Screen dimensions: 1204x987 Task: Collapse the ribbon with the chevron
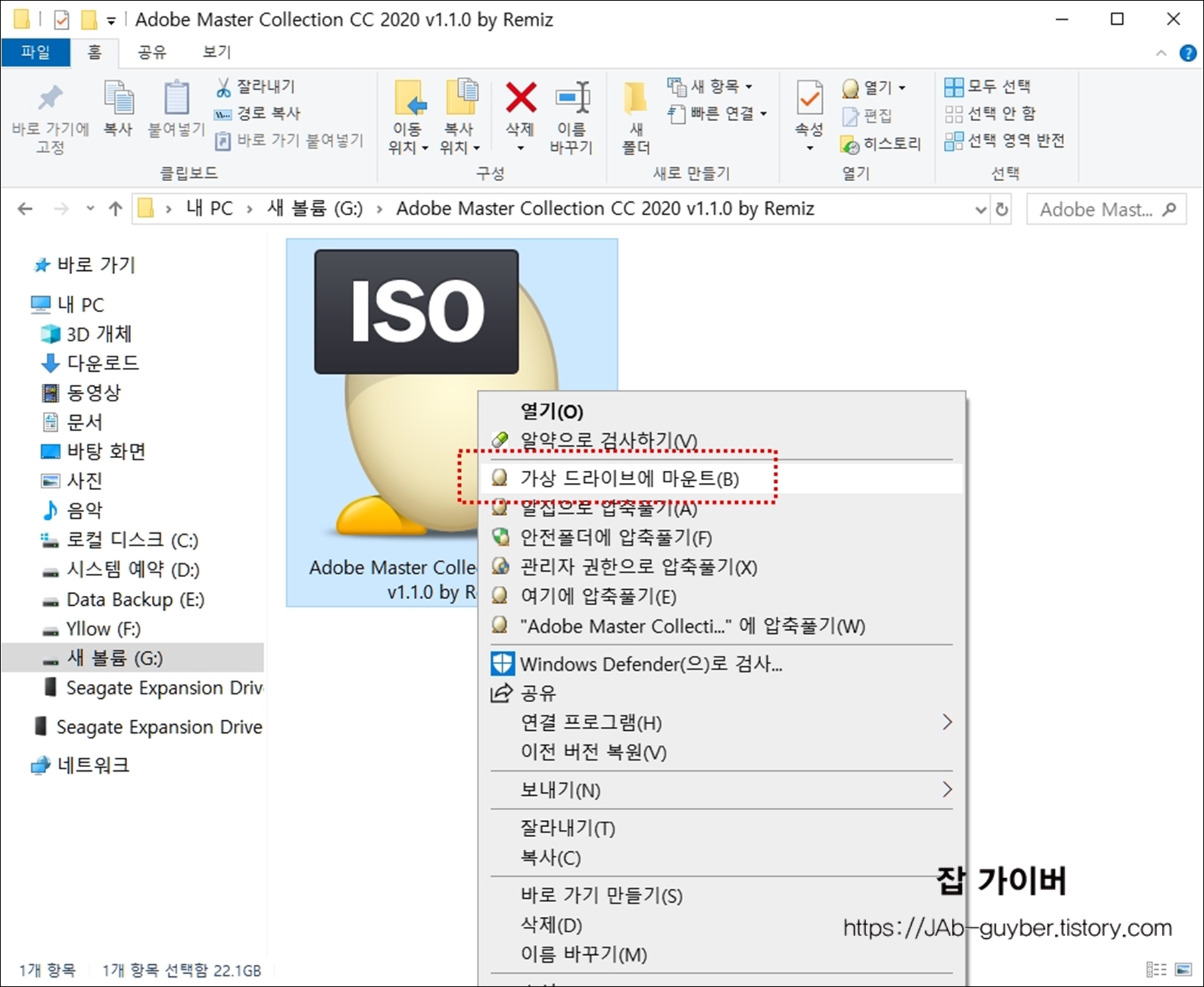(x=1161, y=53)
